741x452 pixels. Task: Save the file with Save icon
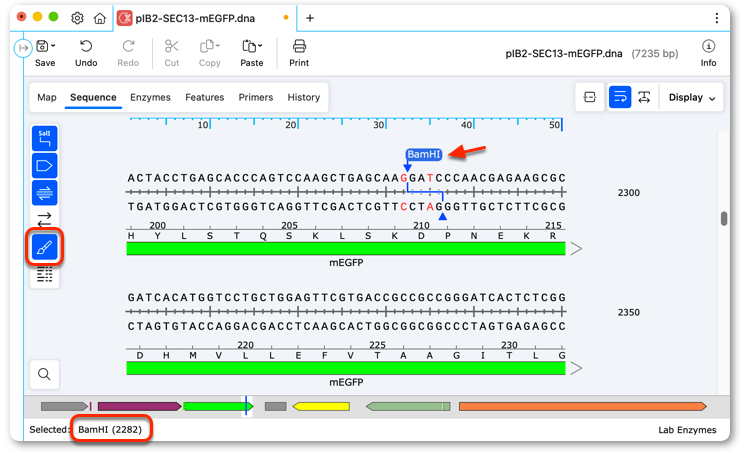click(43, 46)
